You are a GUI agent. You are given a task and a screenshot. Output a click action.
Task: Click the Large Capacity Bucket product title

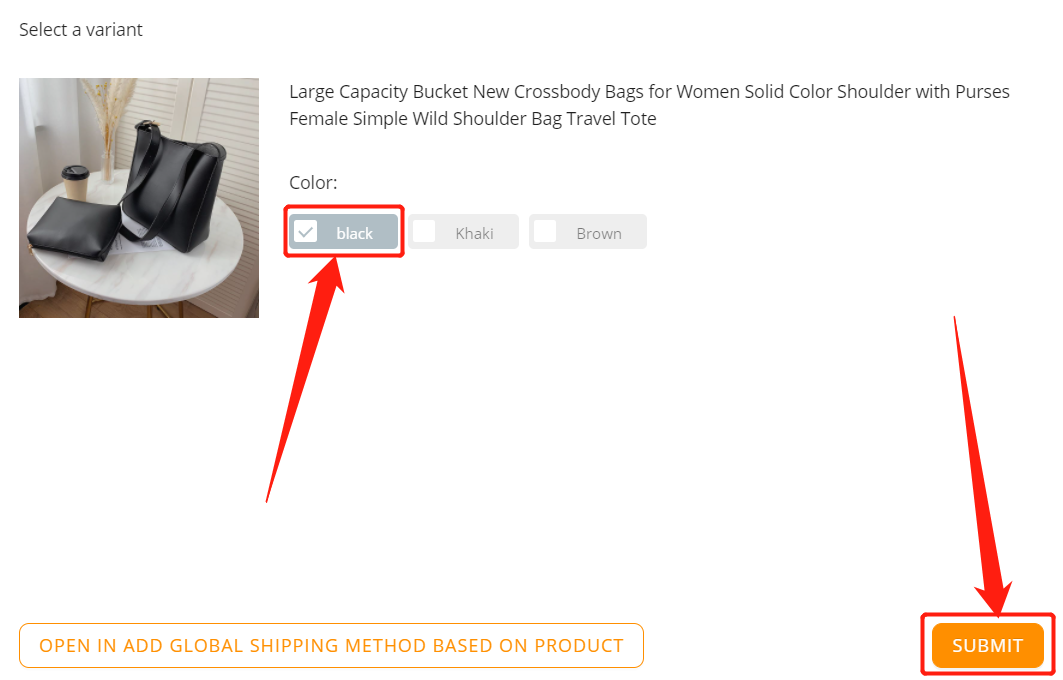pos(649,105)
